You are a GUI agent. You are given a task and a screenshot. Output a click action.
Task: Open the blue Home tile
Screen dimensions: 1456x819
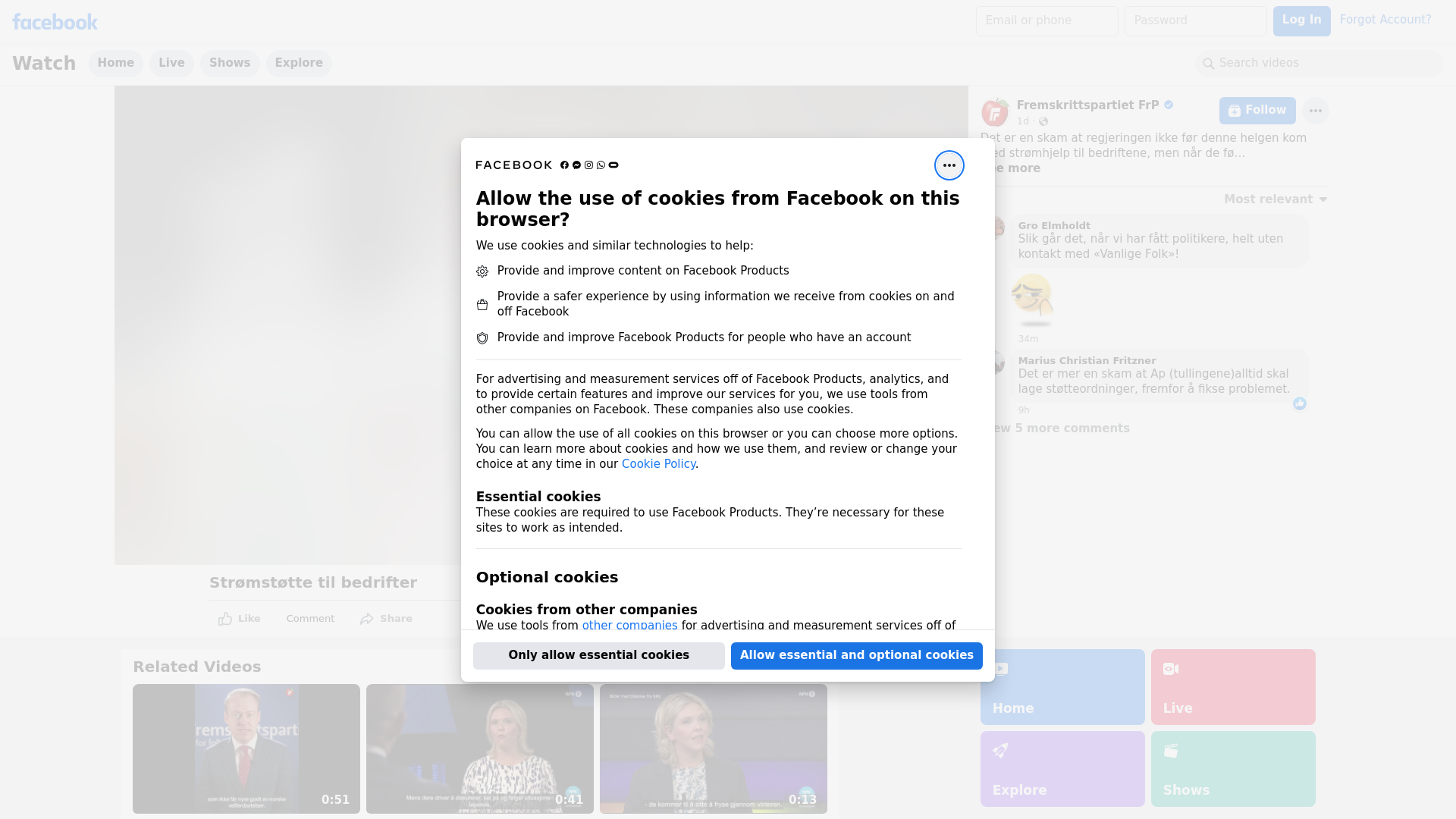click(1062, 687)
